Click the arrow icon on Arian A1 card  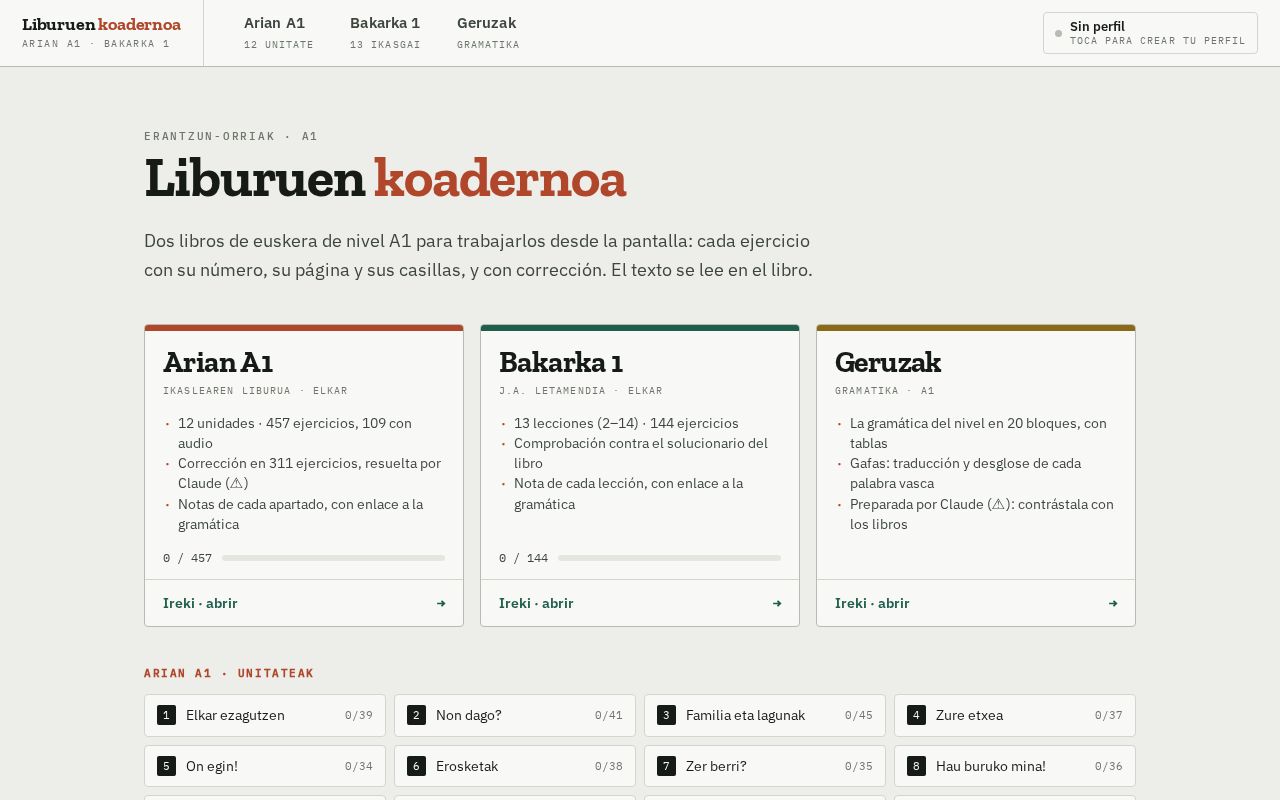(441, 603)
